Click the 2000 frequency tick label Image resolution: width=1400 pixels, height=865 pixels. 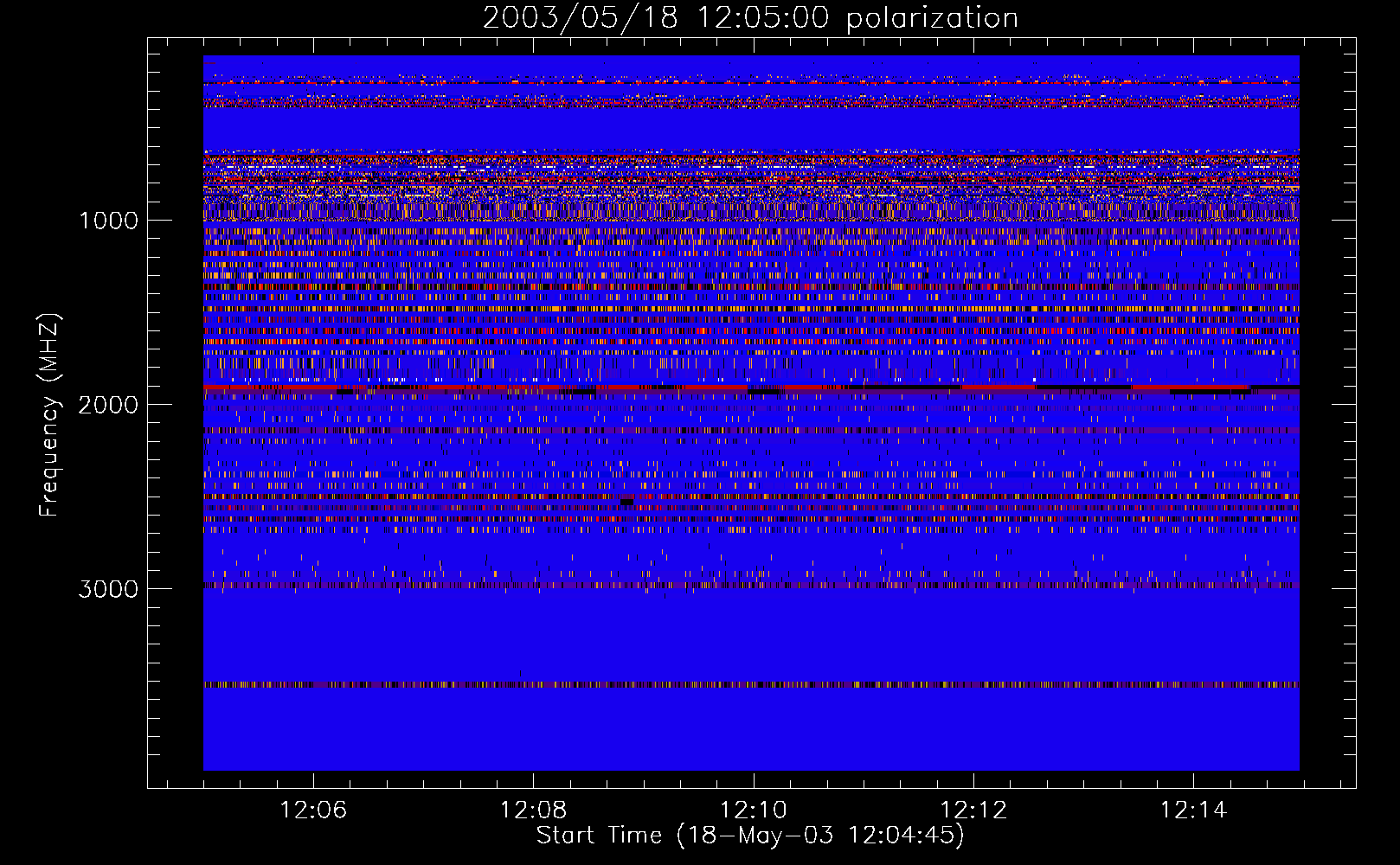pos(108,405)
